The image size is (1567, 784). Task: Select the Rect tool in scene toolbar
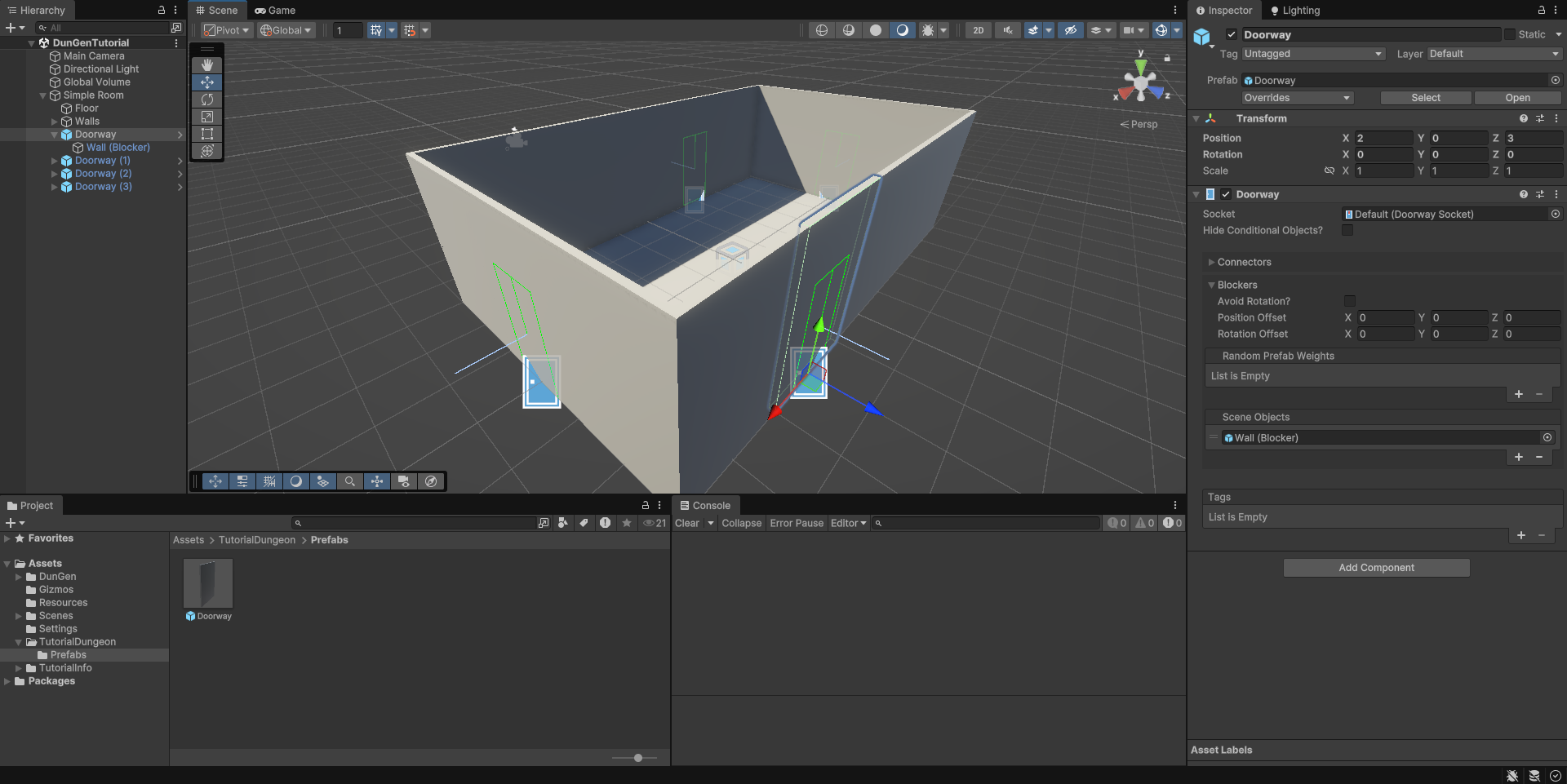[207, 134]
